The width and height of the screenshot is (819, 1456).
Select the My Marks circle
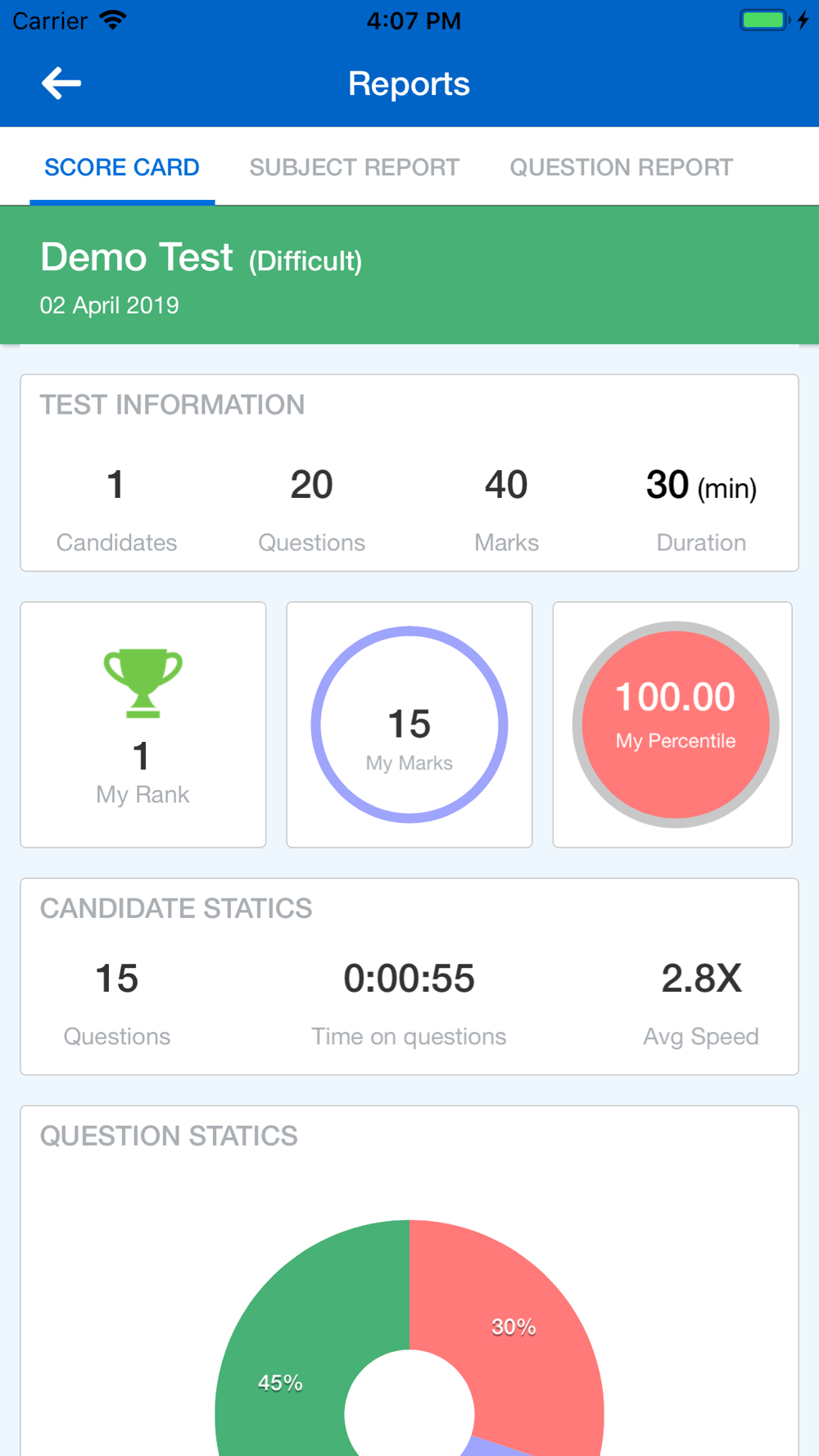[x=409, y=725]
